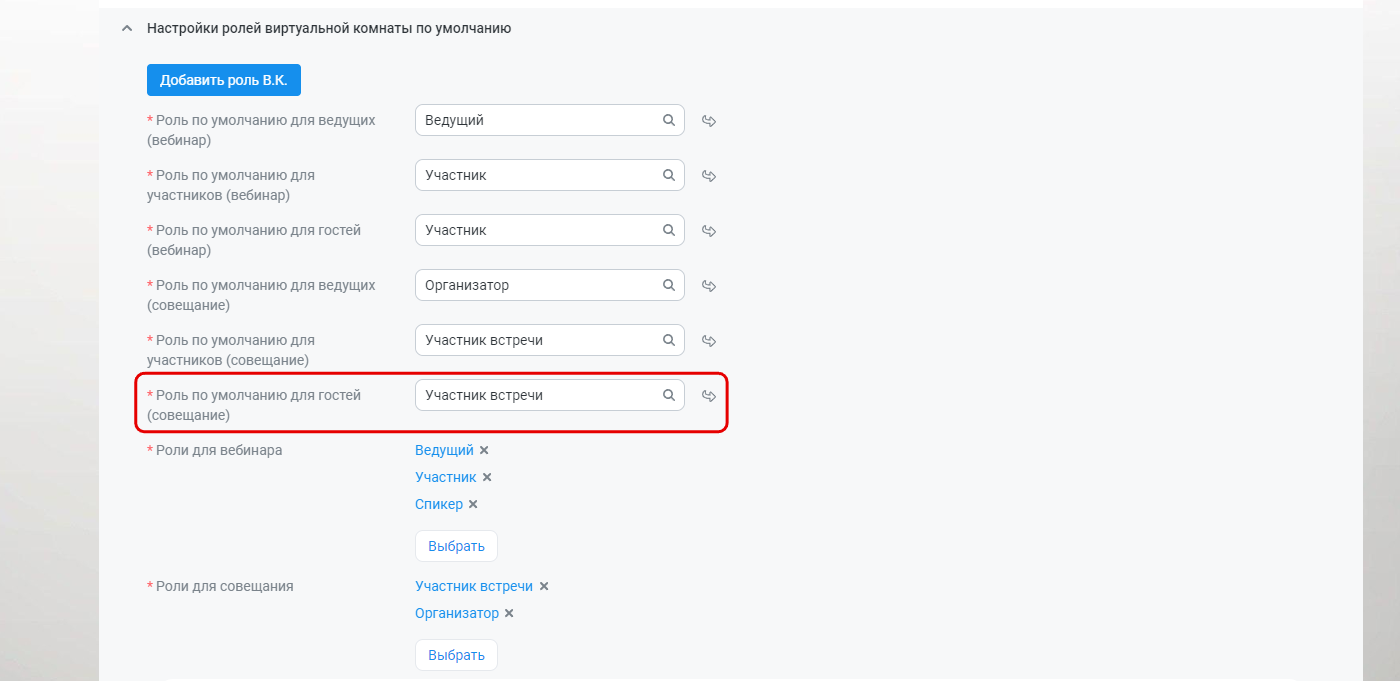Open the "Участник" link in webinar roles
The image size is (1400, 681).
click(446, 477)
